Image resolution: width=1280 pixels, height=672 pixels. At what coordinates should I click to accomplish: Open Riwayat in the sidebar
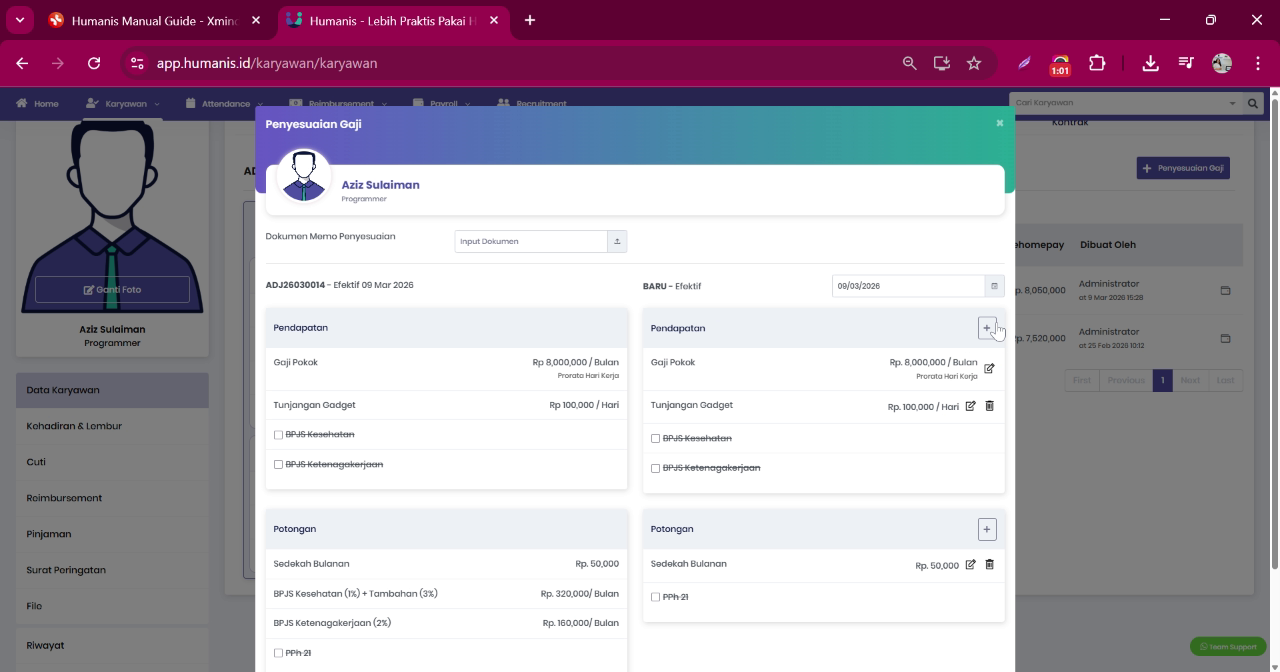coord(112,646)
